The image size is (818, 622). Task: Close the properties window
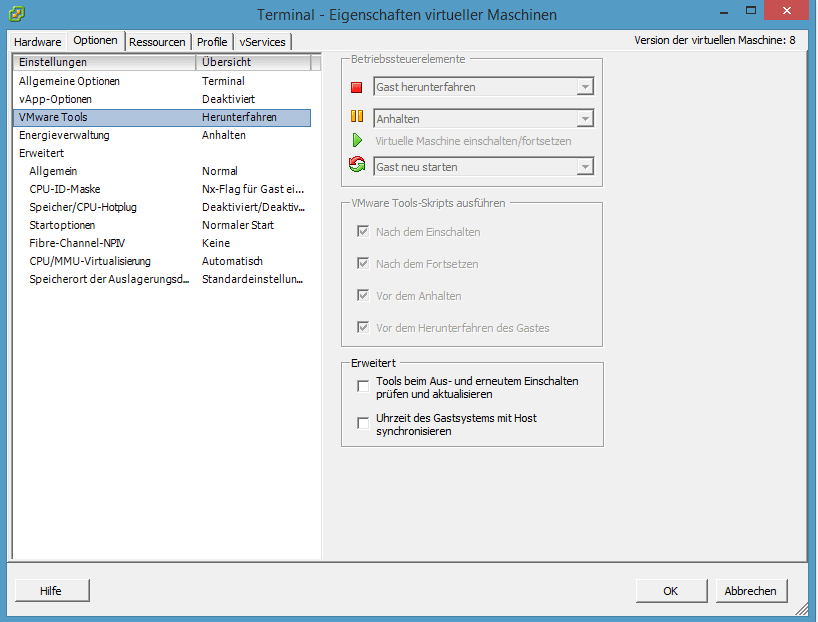[x=787, y=10]
